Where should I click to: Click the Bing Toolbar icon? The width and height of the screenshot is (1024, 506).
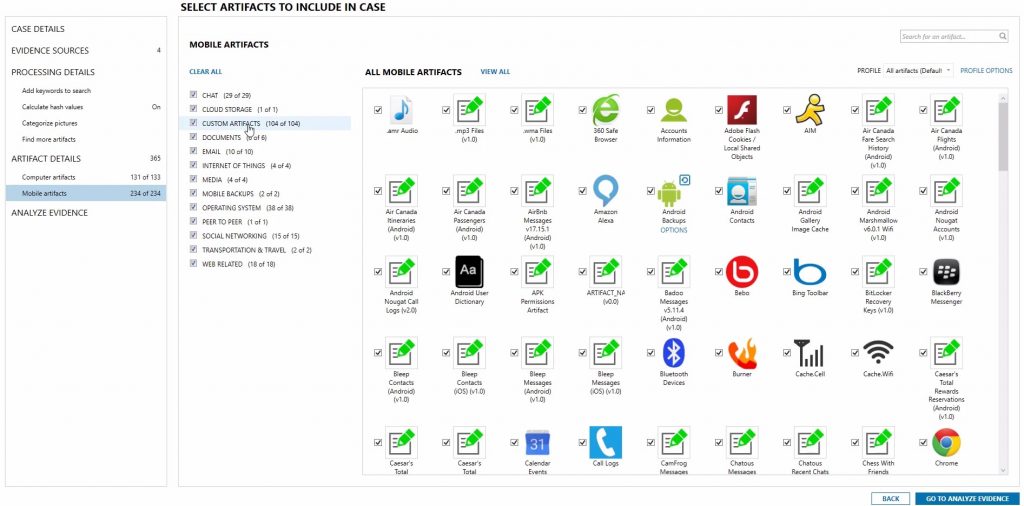click(810, 272)
